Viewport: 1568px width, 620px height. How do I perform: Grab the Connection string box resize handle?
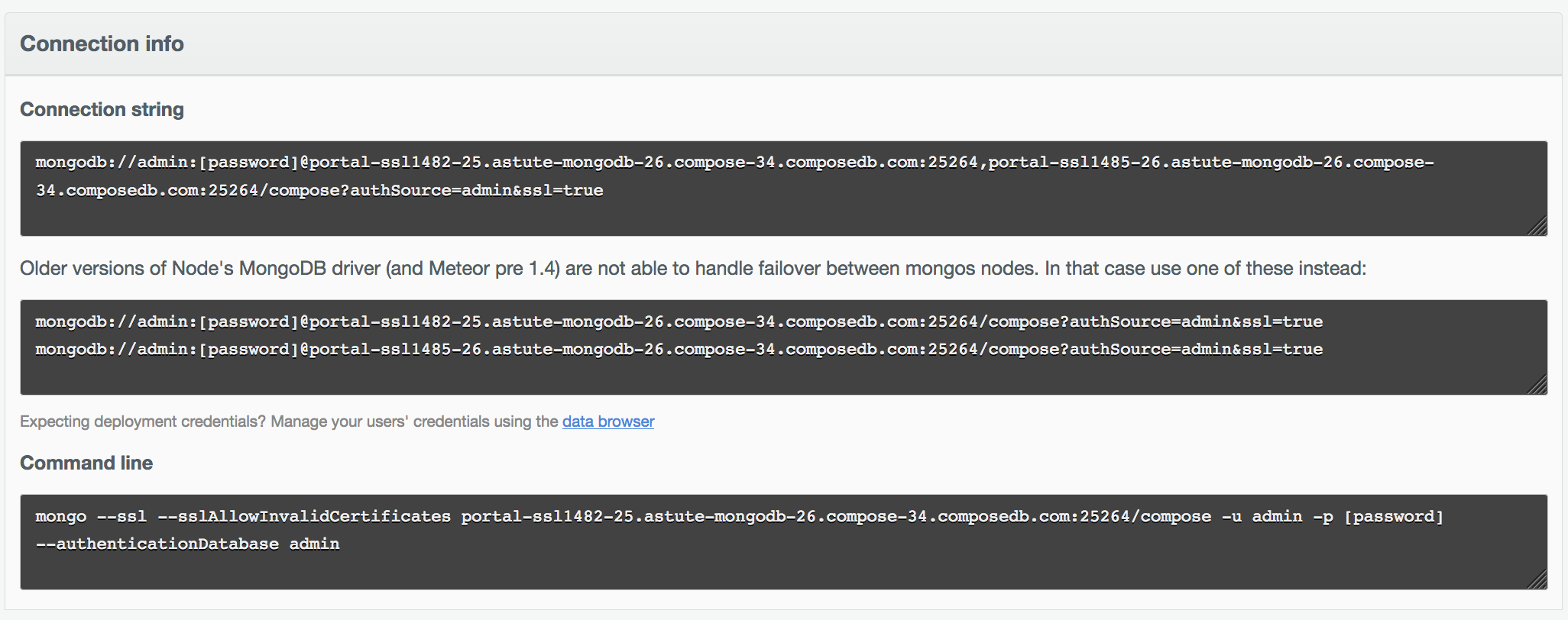pyautogui.click(x=1538, y=227)
